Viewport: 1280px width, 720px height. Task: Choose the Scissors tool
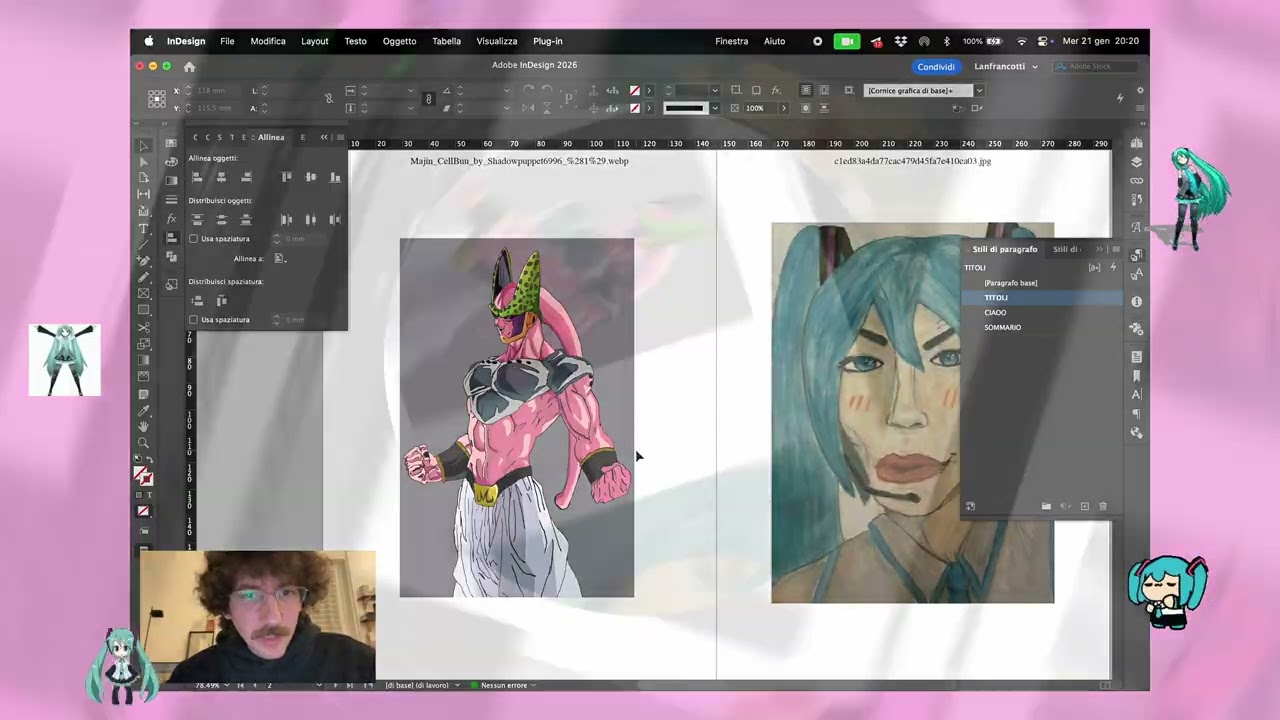click(x=144, y=327)
